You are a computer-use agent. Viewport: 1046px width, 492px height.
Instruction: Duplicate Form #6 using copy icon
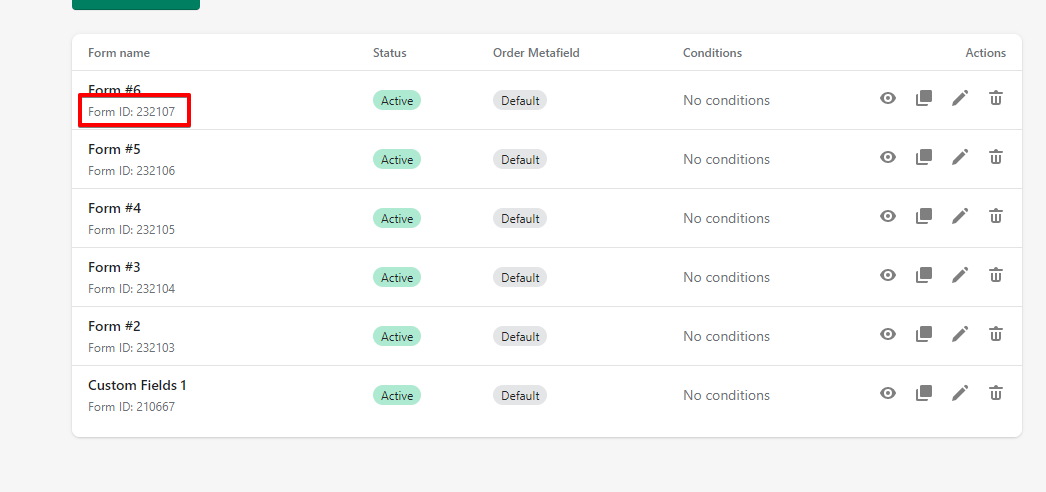[x=923, y=99]
